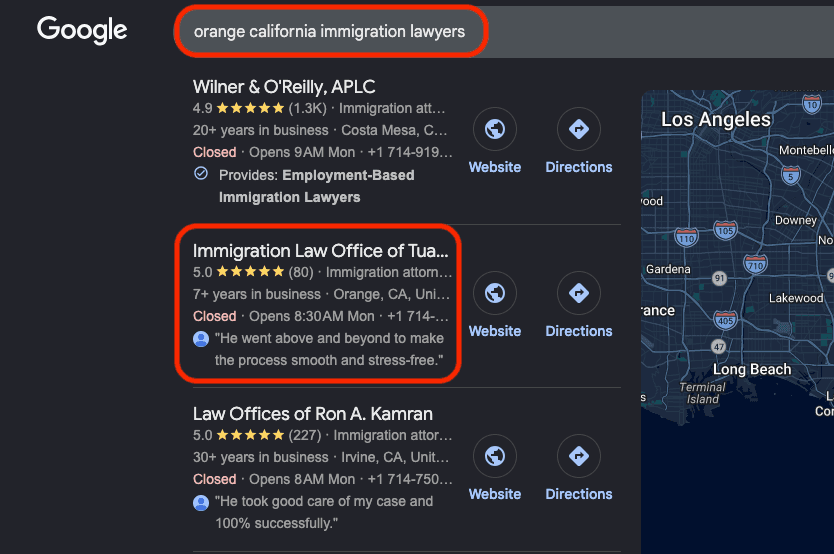
Task: Click the Lakewood label on the map
Action: tap(796, 298)
